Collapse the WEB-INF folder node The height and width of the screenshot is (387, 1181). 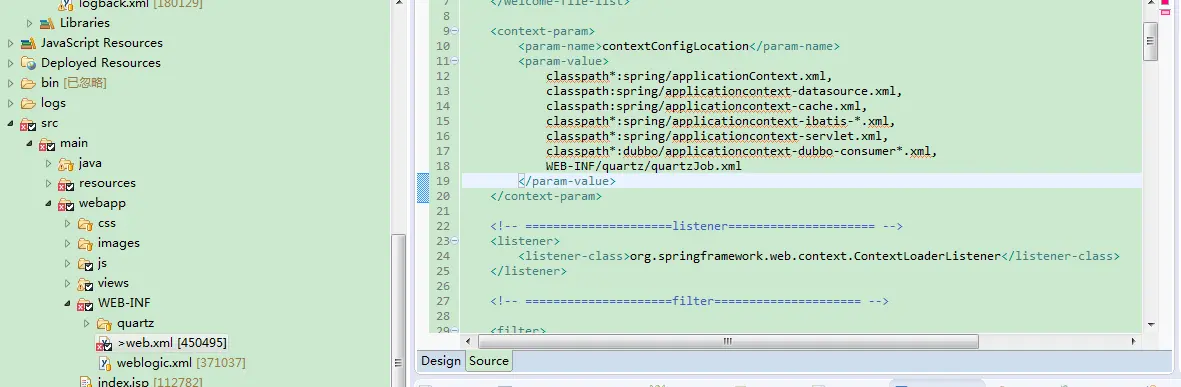tap(67, 303)
